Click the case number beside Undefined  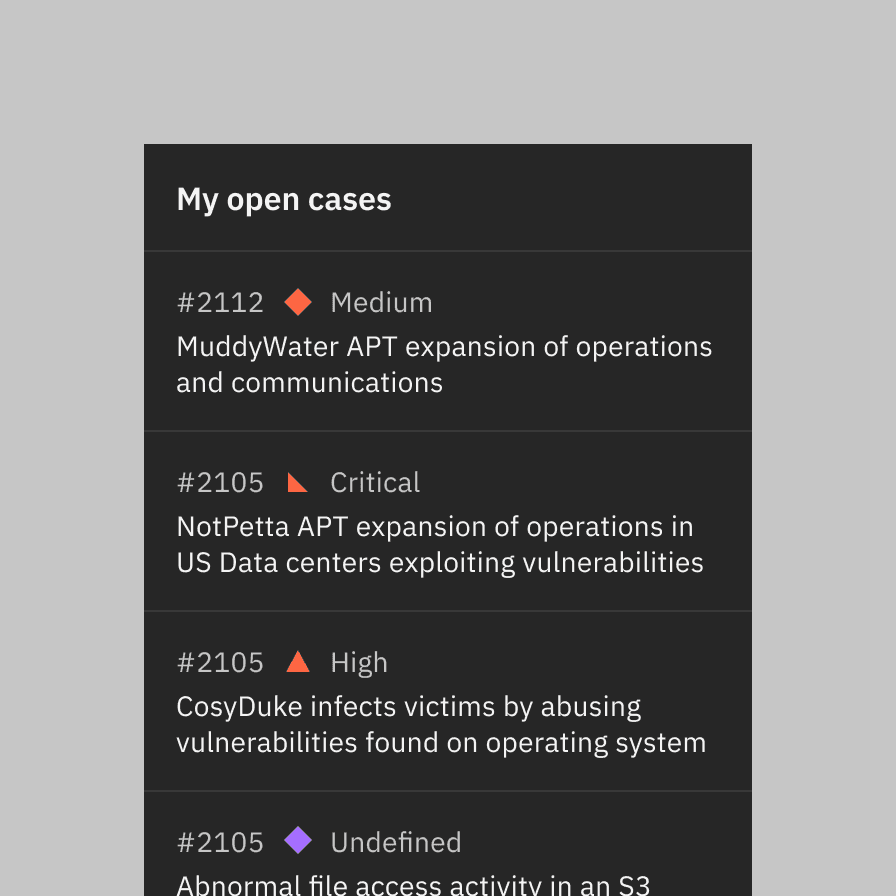220,842
